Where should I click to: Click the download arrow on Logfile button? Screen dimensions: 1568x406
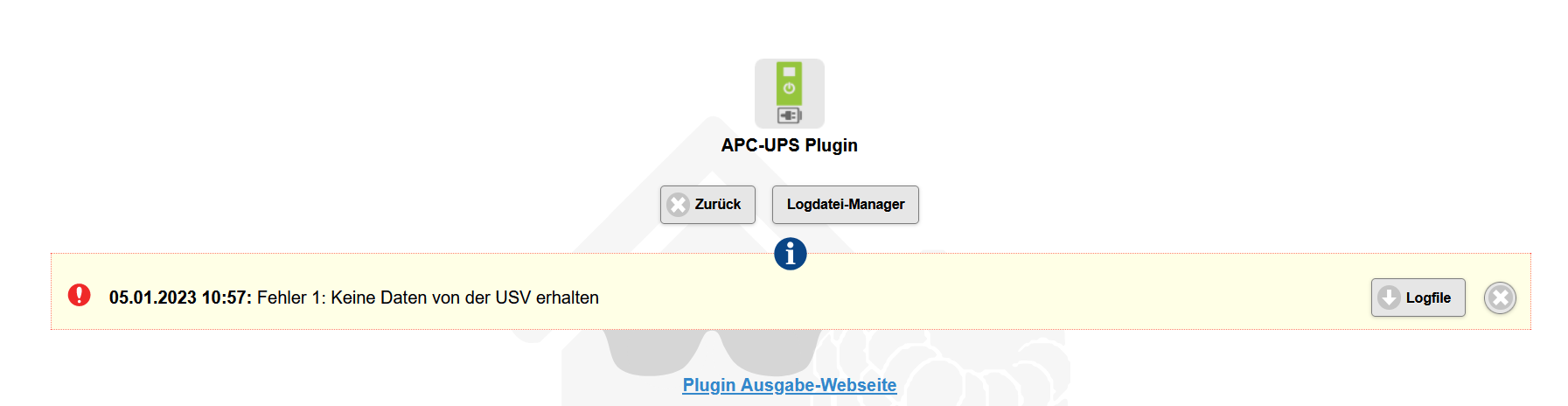click(1389, 297)
